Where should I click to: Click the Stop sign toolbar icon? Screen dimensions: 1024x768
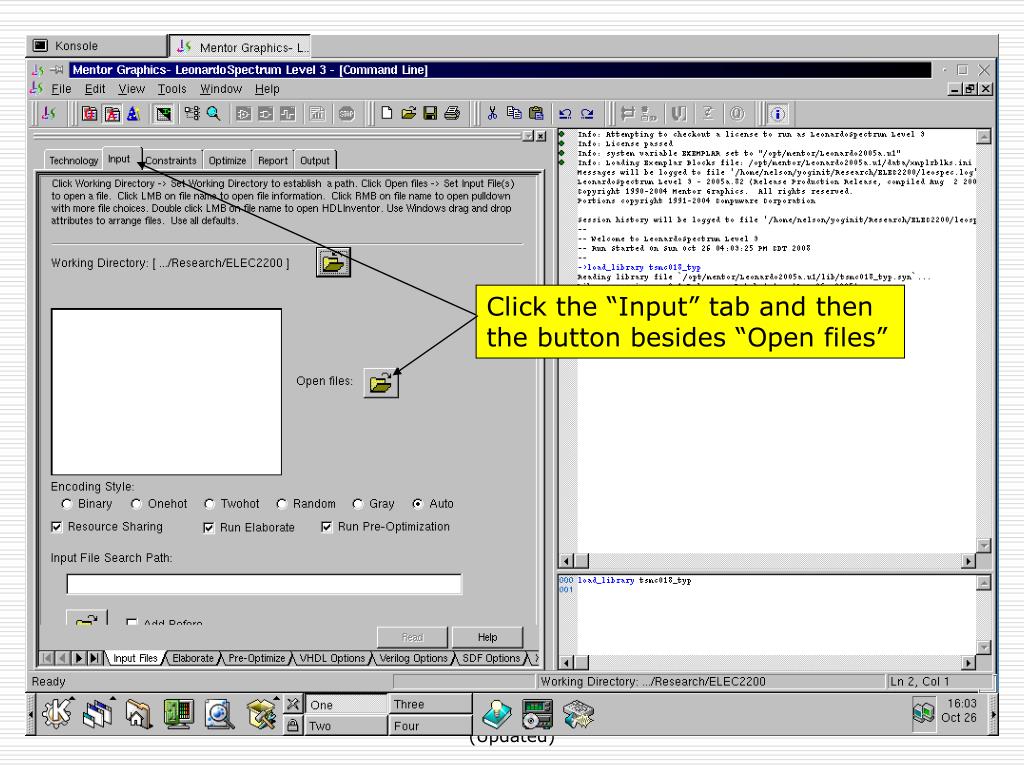[346, 114]
